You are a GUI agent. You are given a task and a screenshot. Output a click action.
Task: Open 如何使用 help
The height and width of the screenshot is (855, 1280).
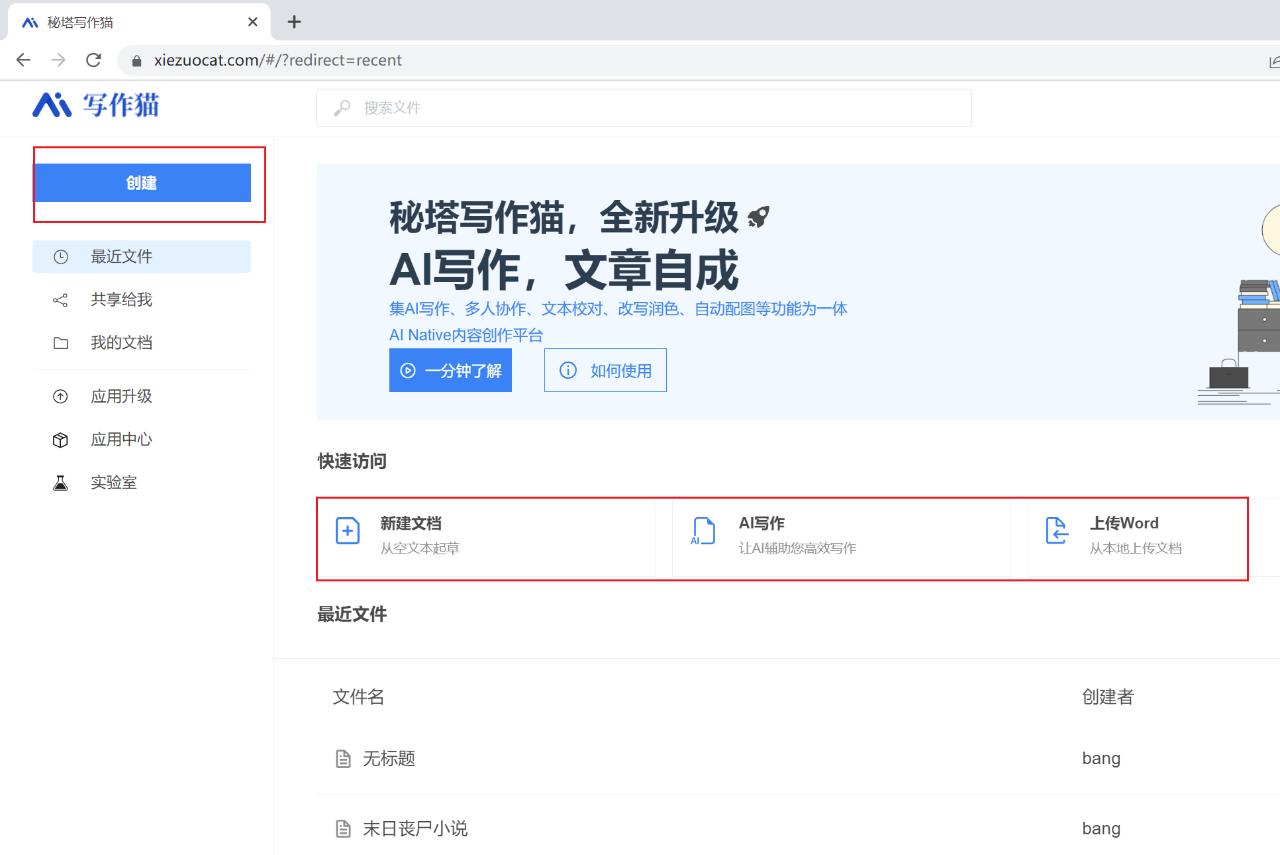[605, 370]
